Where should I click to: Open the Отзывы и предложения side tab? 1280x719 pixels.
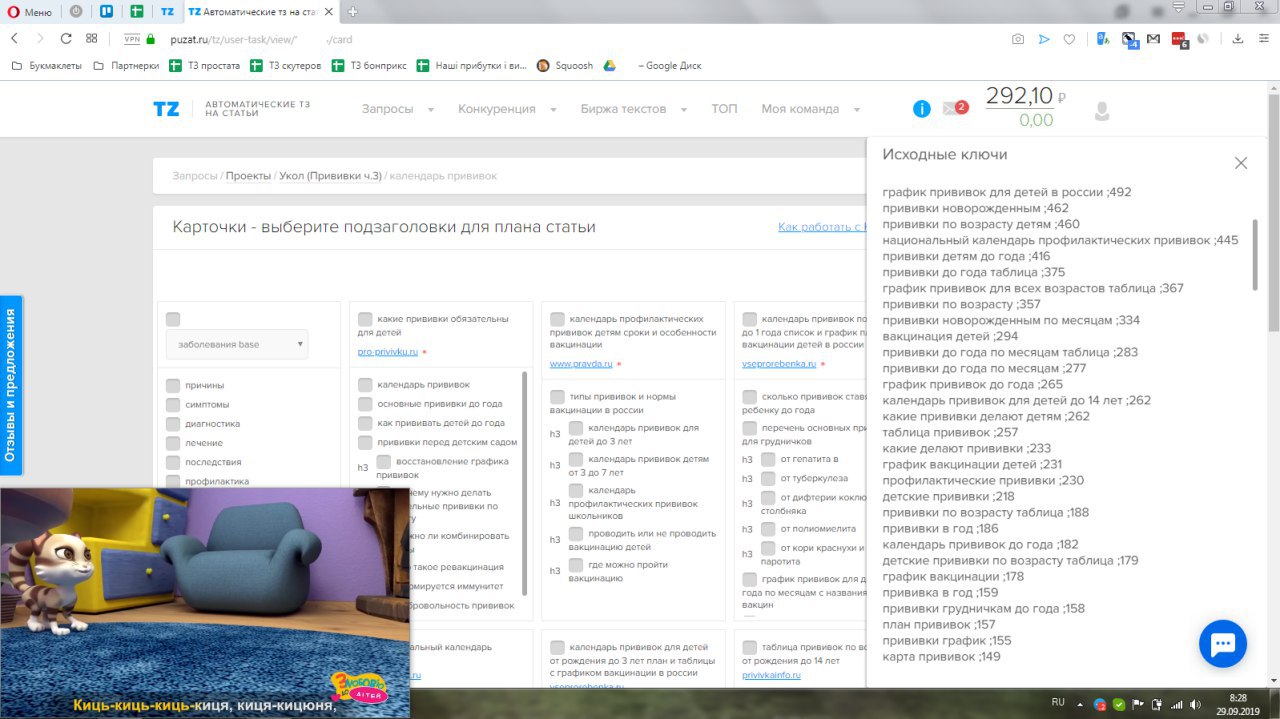(11, 385)
